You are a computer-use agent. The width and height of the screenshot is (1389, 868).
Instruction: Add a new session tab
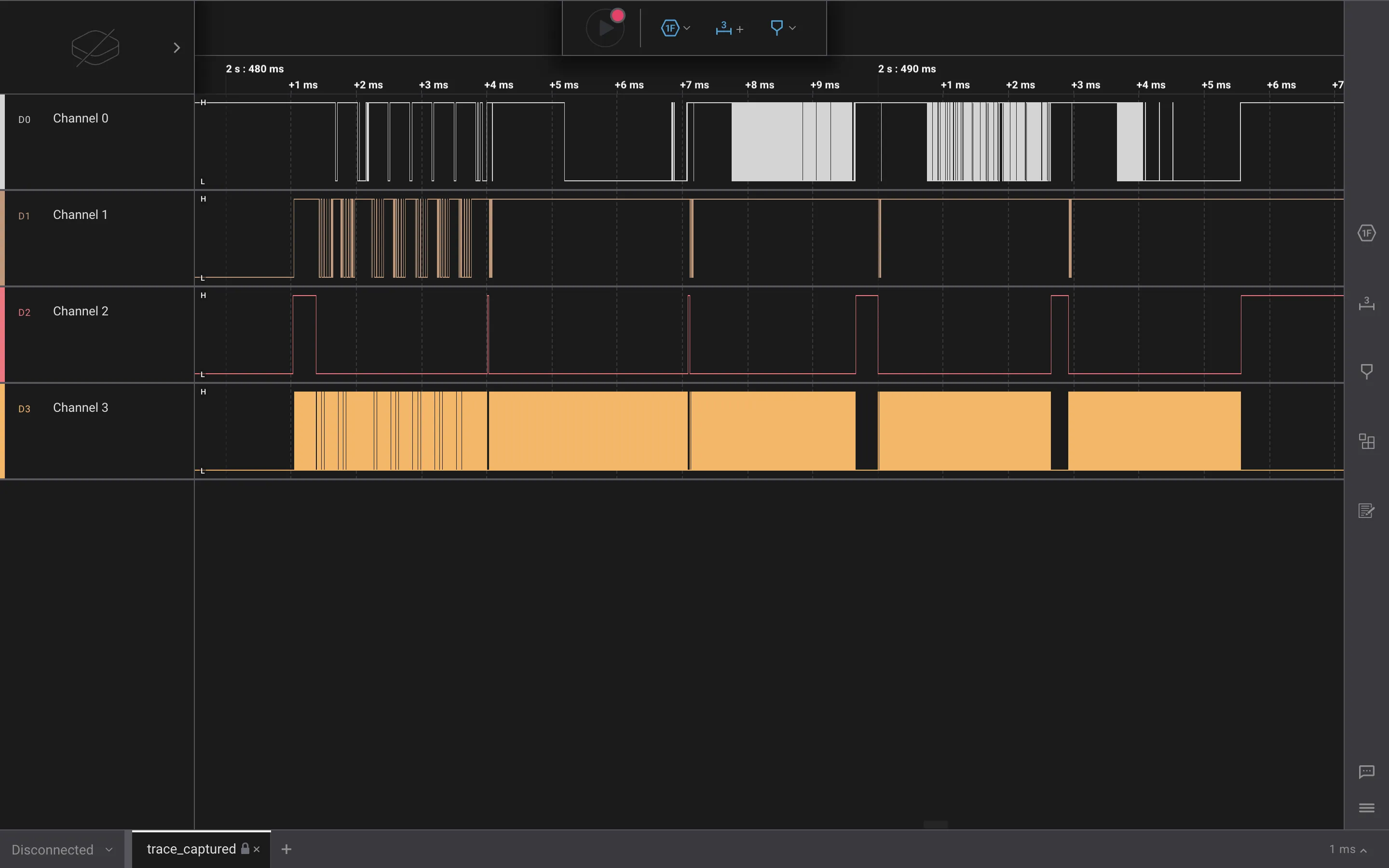286,849
